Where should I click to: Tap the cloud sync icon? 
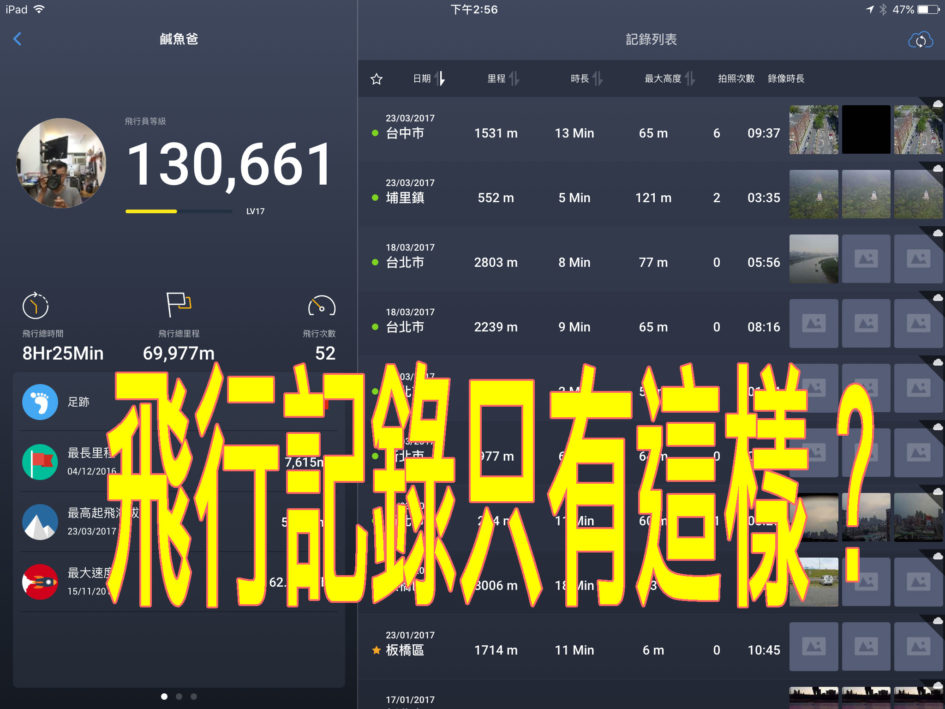tap(920, 40)
